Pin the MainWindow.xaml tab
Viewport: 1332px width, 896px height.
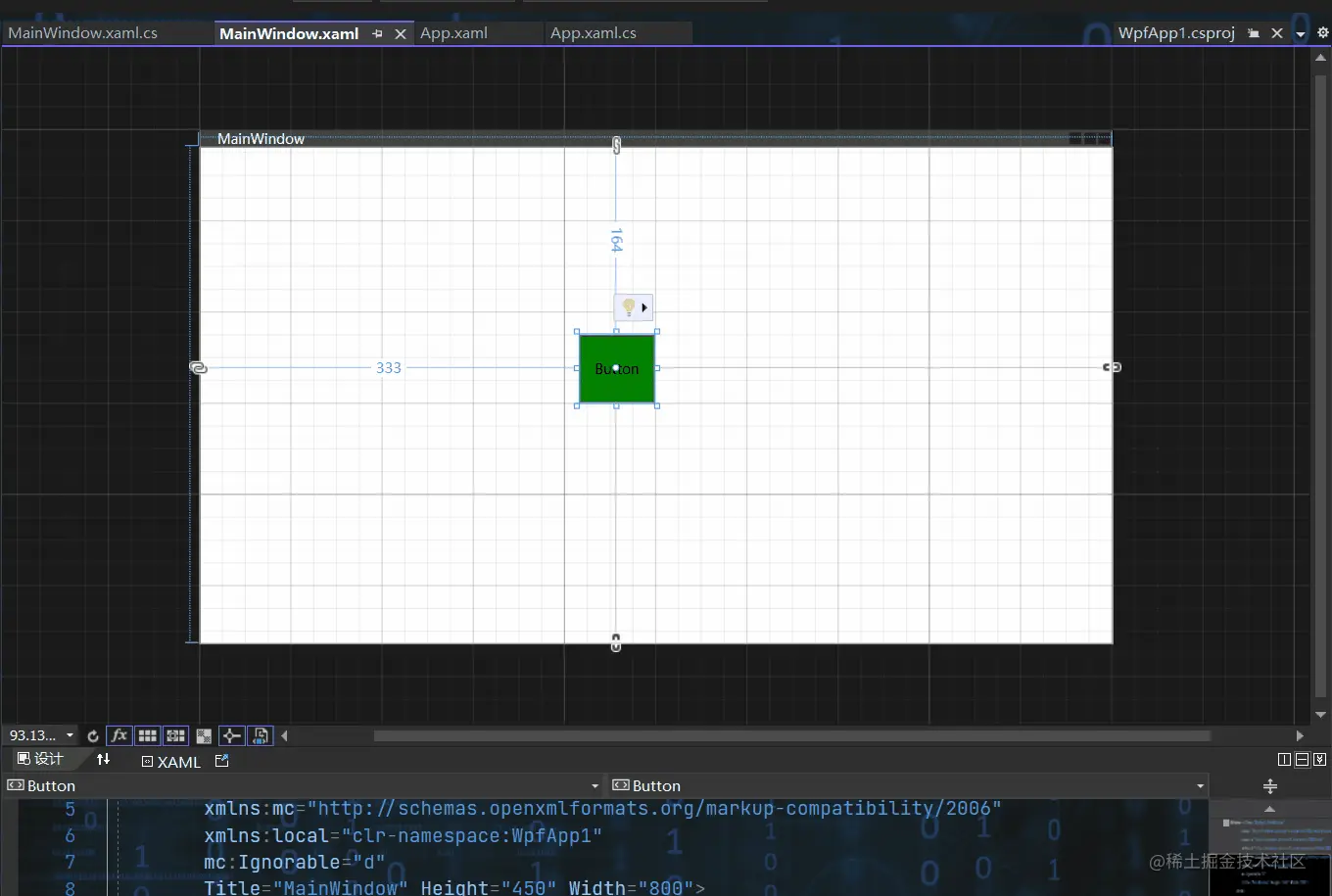point(378,33)
